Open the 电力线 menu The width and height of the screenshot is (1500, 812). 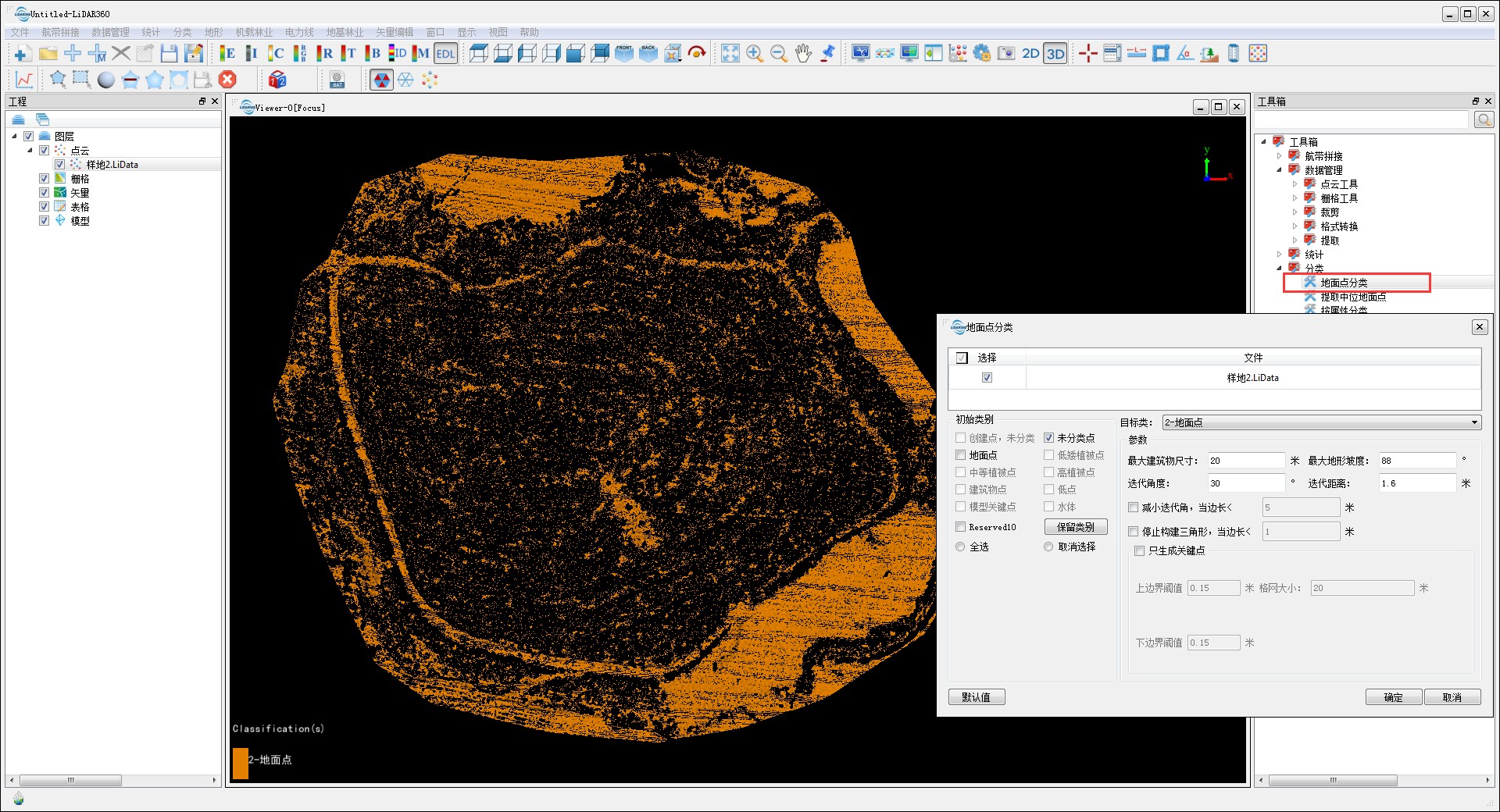pyautogui.click(x=299, y=32)
